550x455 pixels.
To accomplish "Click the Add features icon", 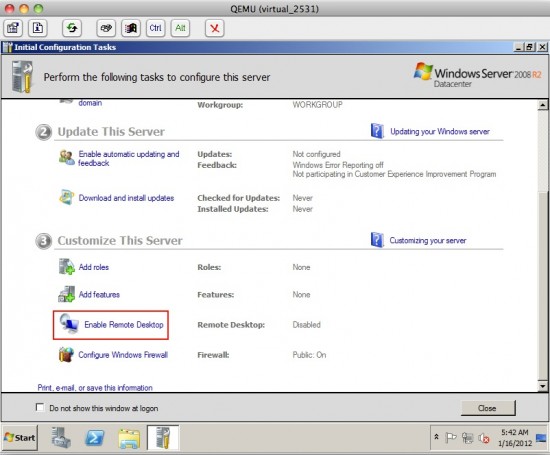I will point(66,294).
